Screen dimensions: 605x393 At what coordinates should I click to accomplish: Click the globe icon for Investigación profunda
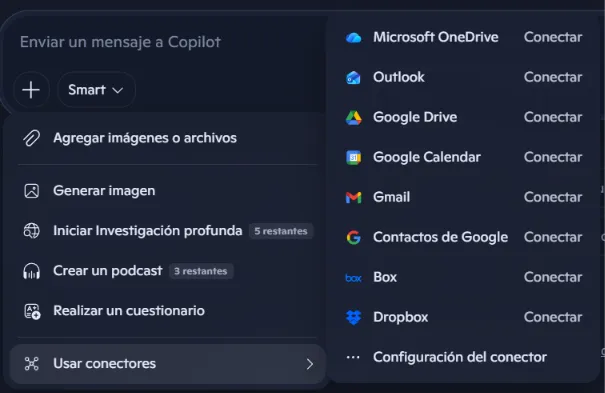click(32, 231)
